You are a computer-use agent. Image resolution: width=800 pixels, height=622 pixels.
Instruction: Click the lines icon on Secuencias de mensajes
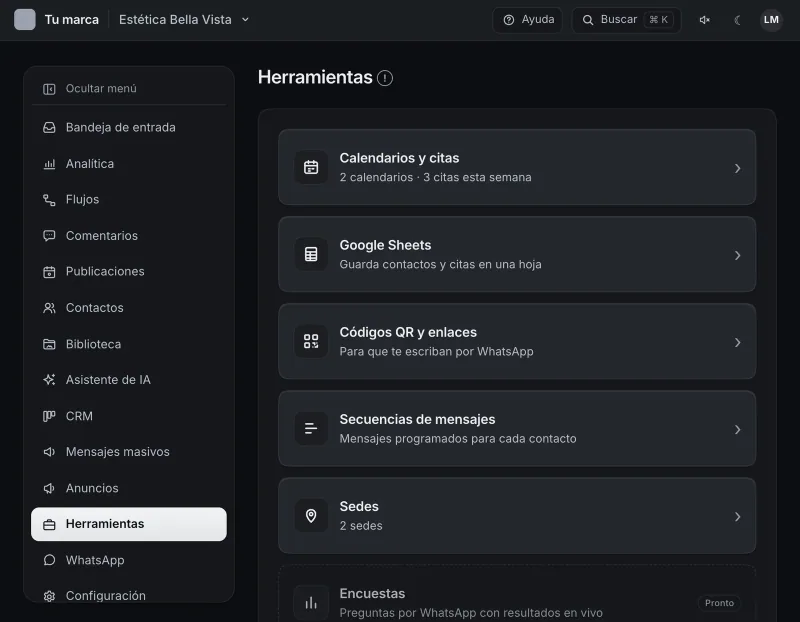click(x=311, y=429)
